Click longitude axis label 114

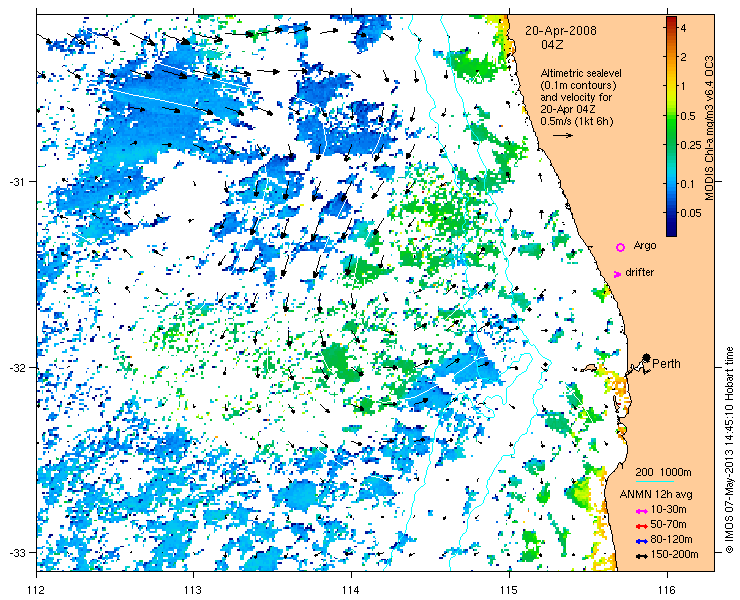[x=351, y=590]
